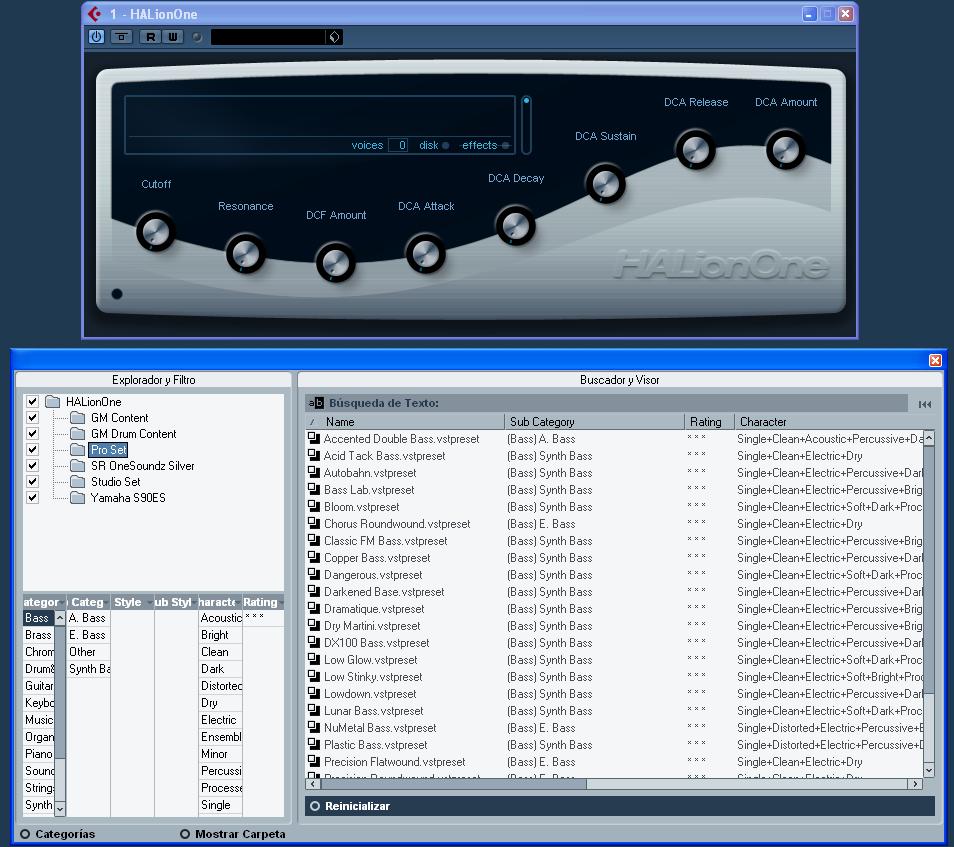The image size is (954, 847).
Task: Click the bypass effects button in plugin toolbar
Action: pos(122,37)
